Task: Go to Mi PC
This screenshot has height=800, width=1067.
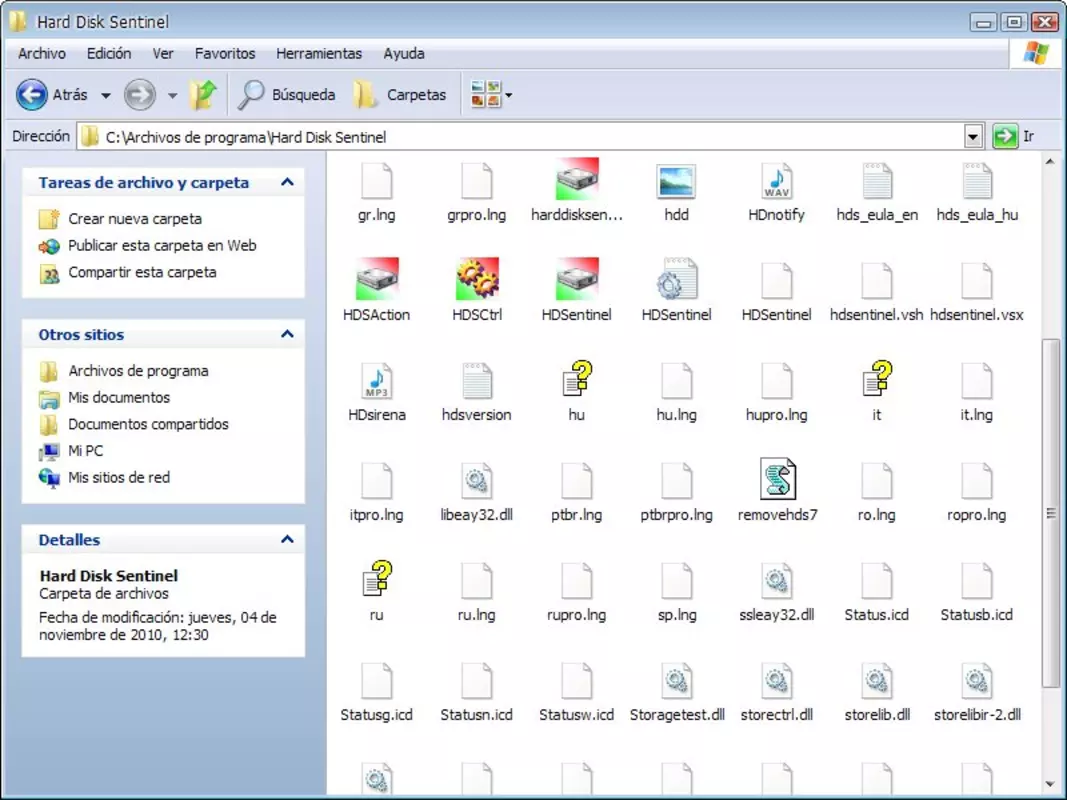Action: [x=86, y=450]
